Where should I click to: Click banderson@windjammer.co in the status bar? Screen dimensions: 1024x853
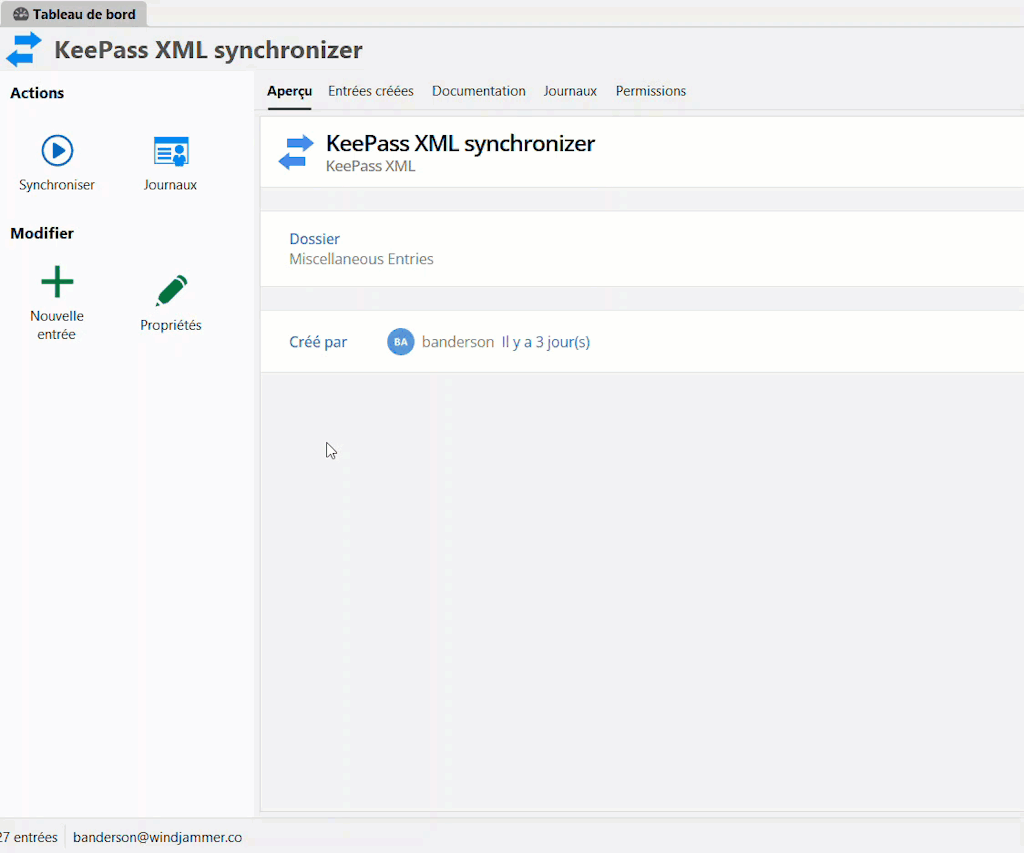[x=157, y=837]
